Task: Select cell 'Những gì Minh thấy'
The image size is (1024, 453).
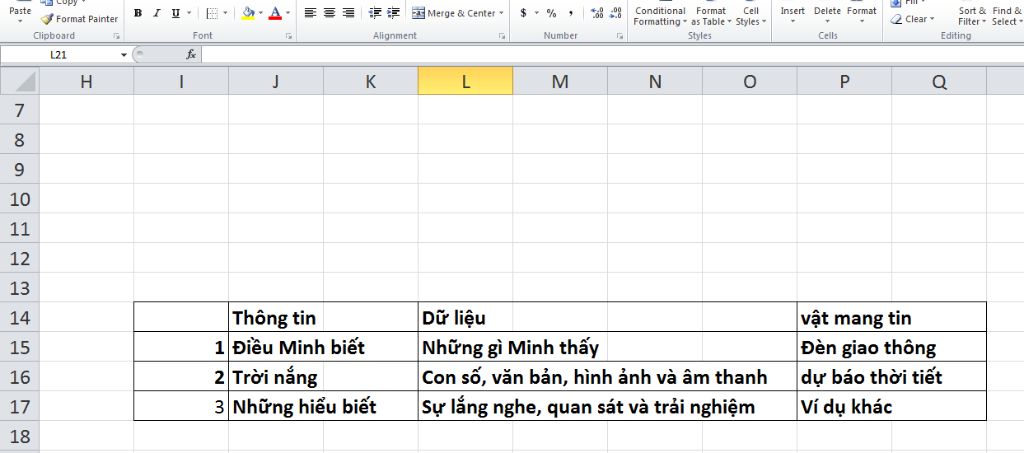Action: 465,347
